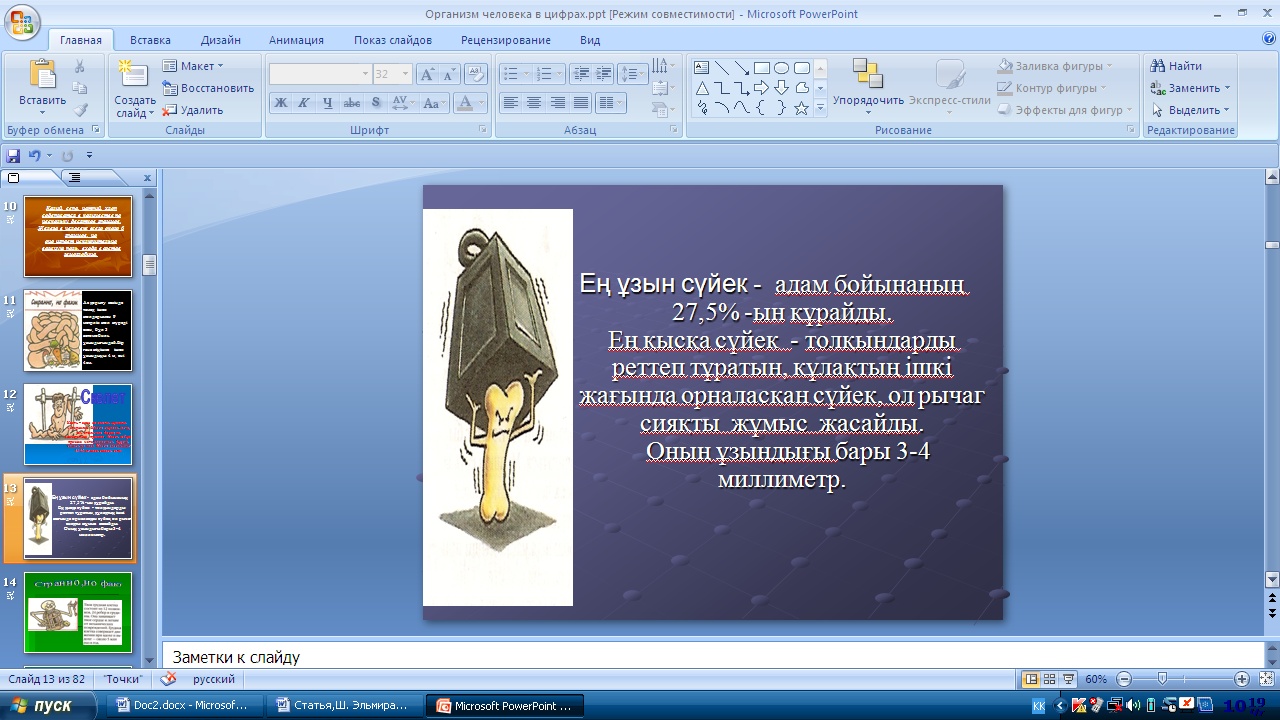Open the Вид ribbon tab
This screenshot has height=720, width=1280.
coord(590,40)
